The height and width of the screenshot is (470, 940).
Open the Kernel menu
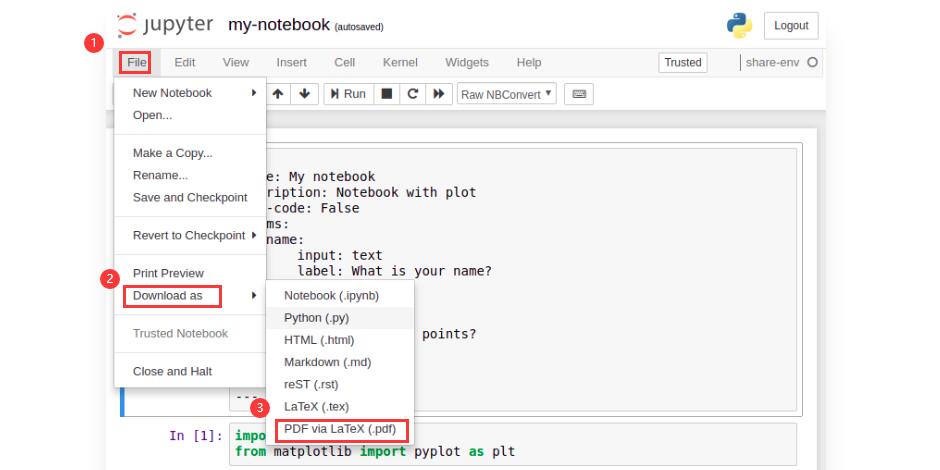click(x=400, y=62)
